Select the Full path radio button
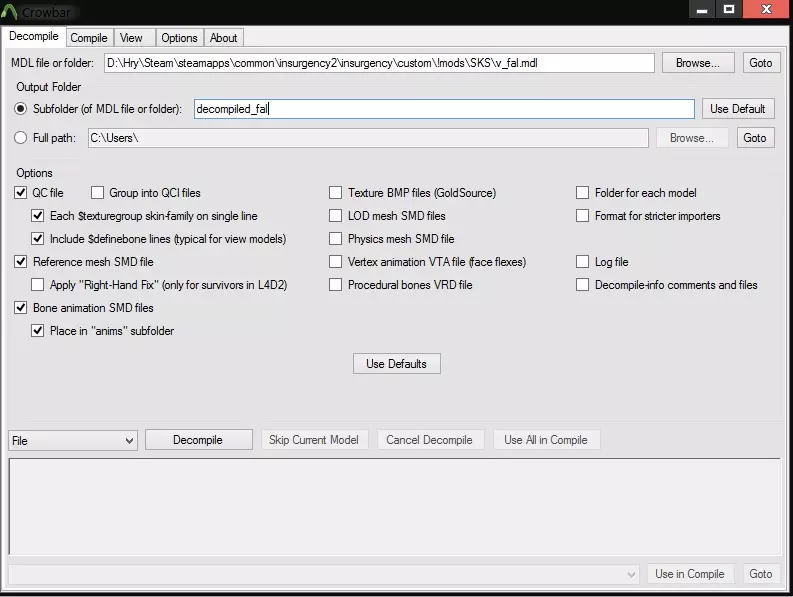793x597 pixels. click(21, 138)
